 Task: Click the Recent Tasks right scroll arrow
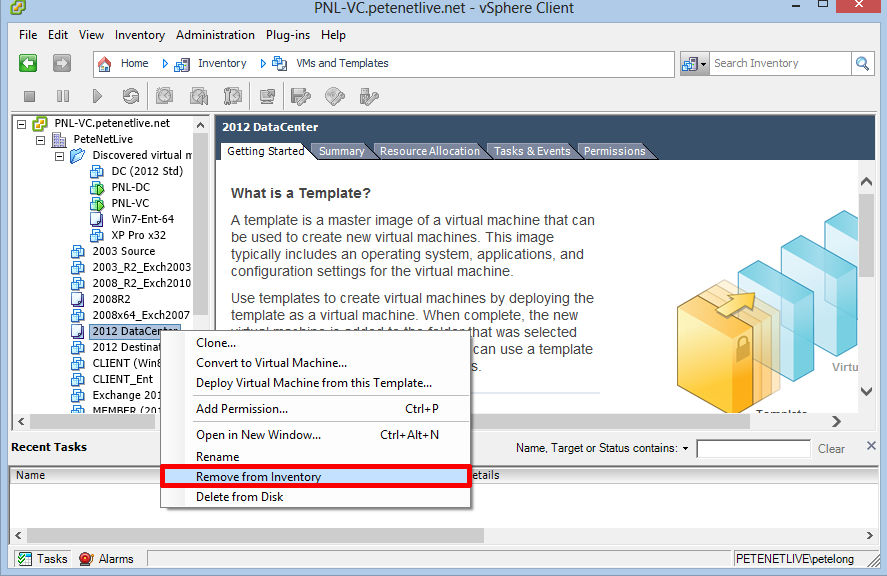click(x=869, y=535)
